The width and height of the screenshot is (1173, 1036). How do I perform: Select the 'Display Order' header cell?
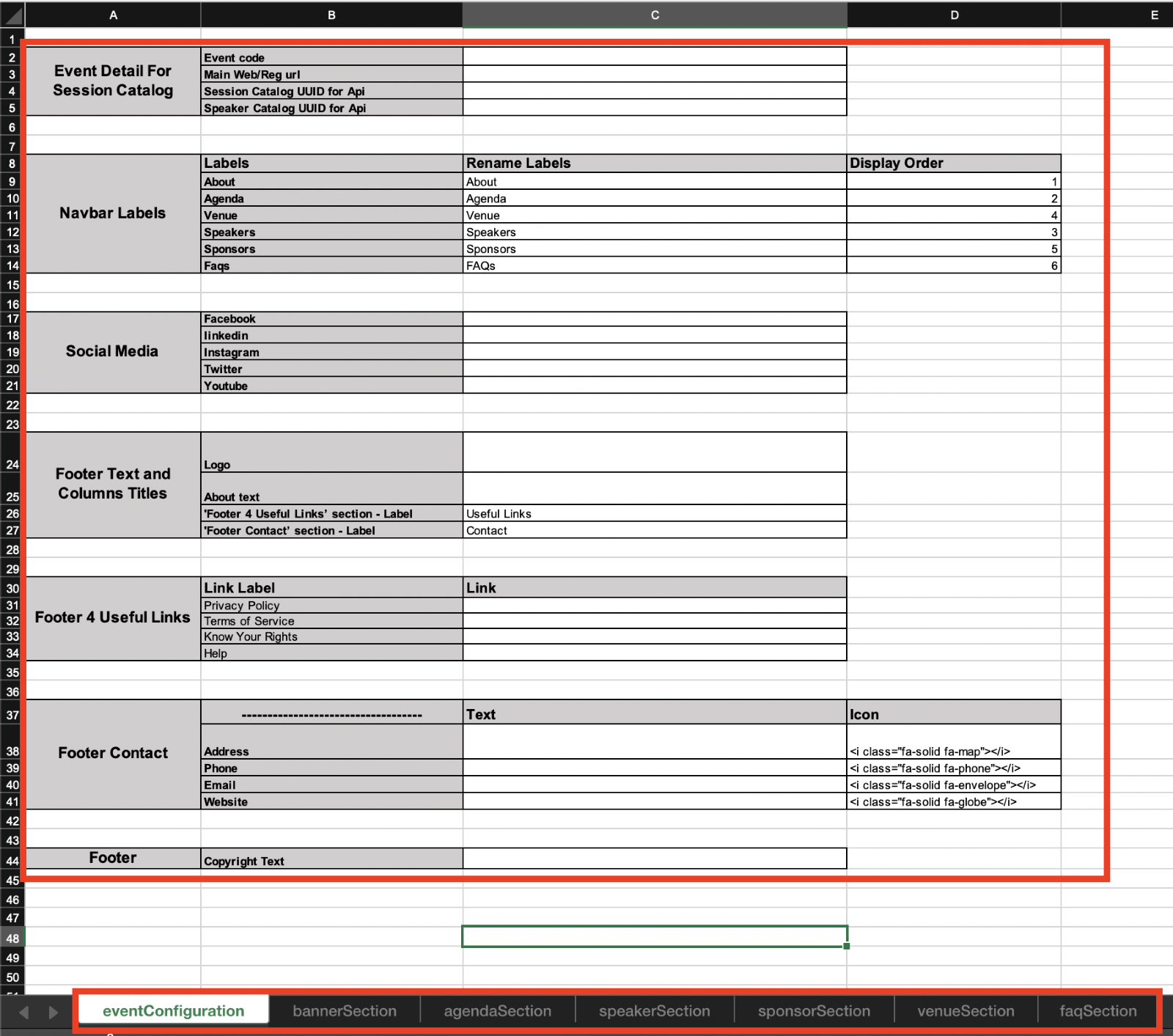tap(954, 163)
